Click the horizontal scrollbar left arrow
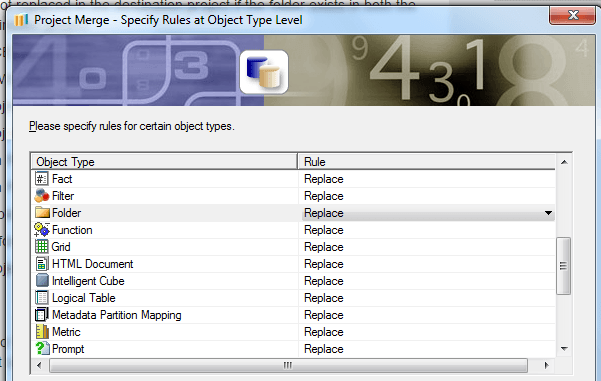Screen dimensions: 601x381 point(39,365)
